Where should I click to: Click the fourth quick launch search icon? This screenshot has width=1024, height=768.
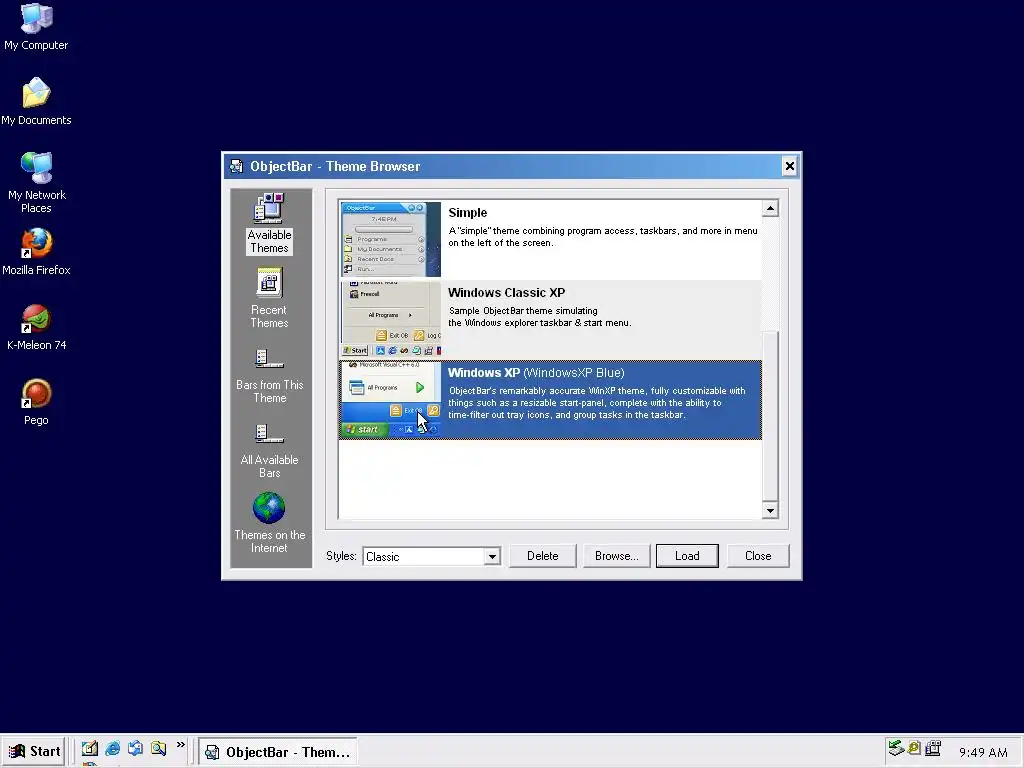coord(158,748)
